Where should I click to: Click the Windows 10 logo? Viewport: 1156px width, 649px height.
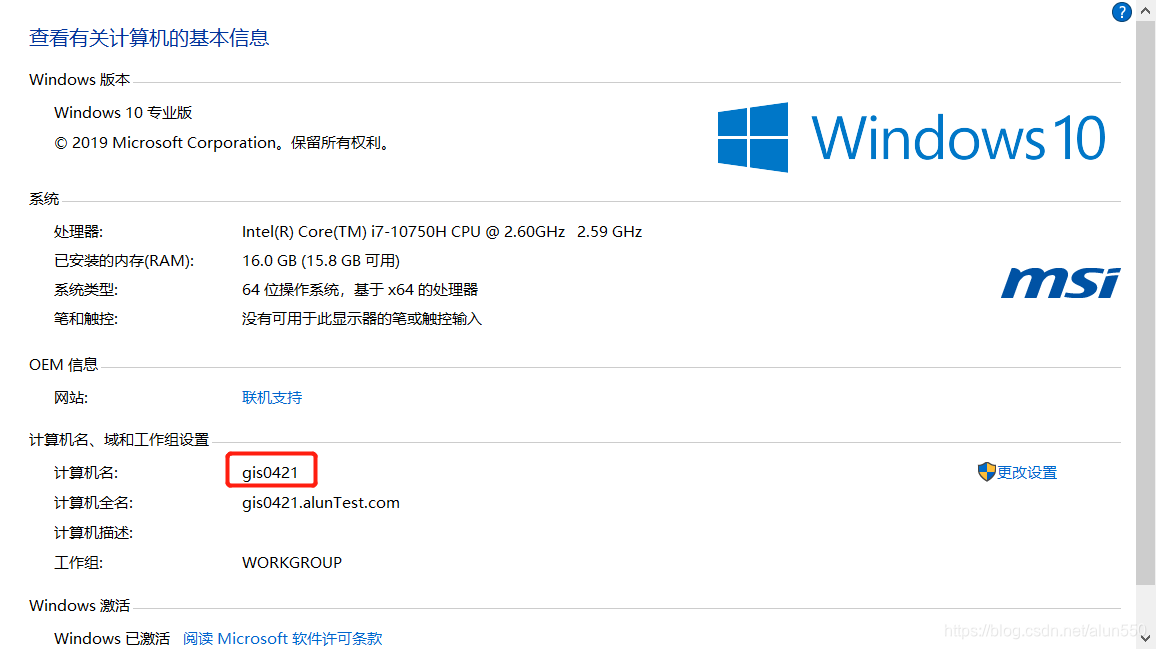912,137
